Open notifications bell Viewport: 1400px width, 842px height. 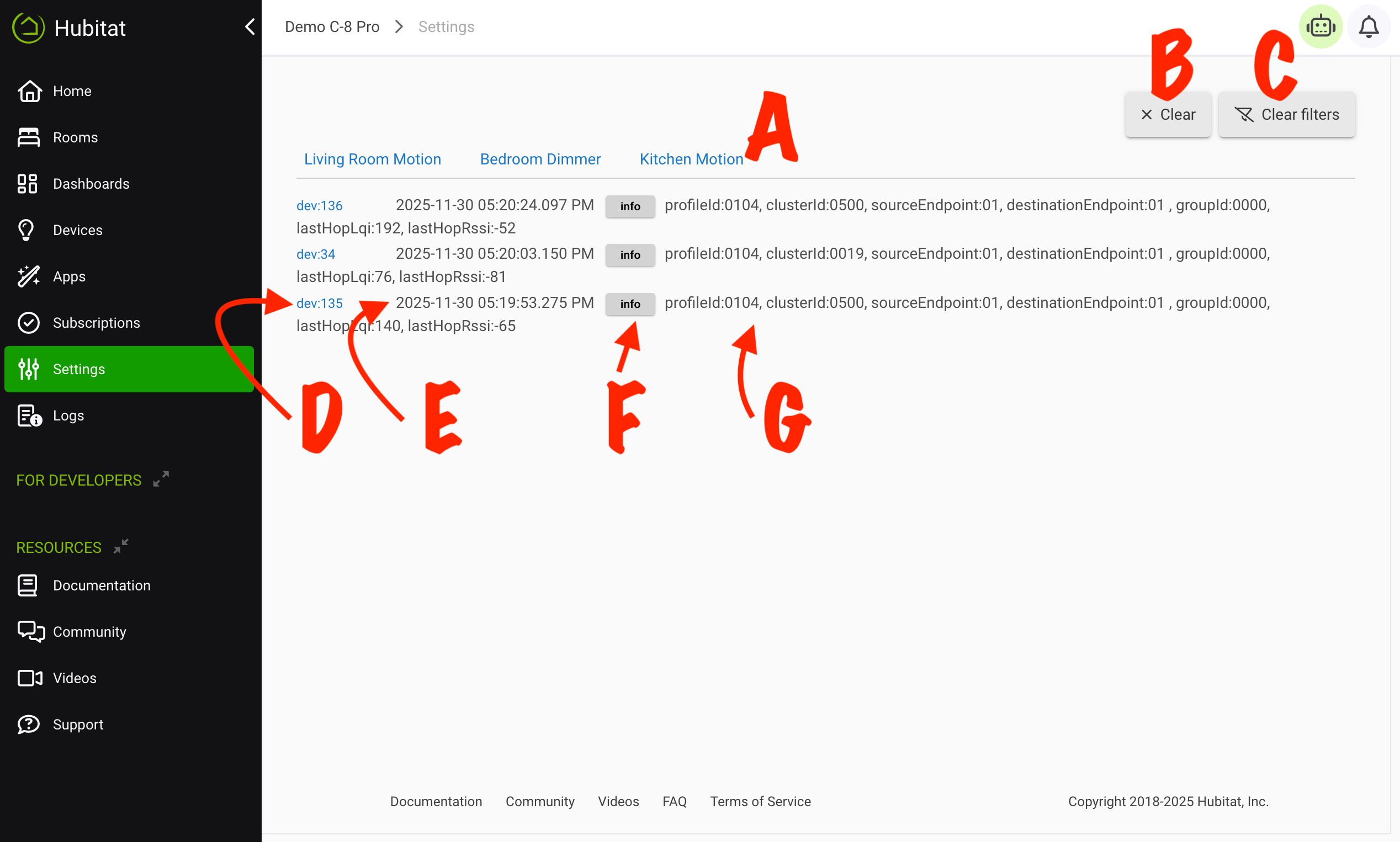pos(1368,26)
